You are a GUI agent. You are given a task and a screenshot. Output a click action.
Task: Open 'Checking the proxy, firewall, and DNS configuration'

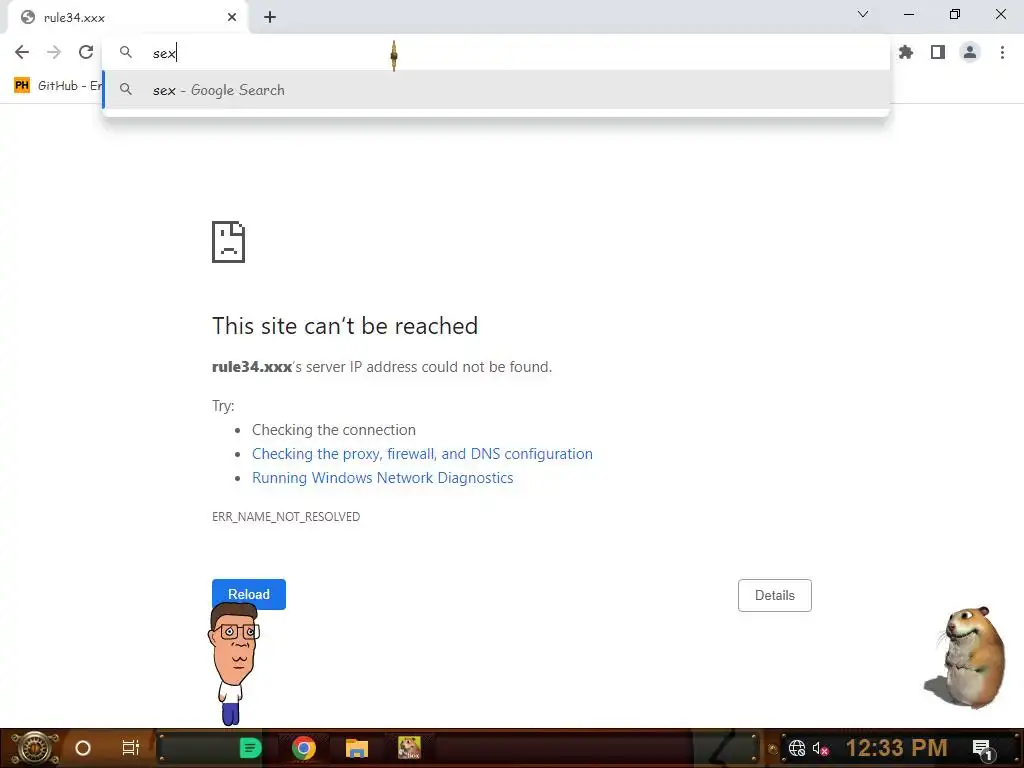422,454
